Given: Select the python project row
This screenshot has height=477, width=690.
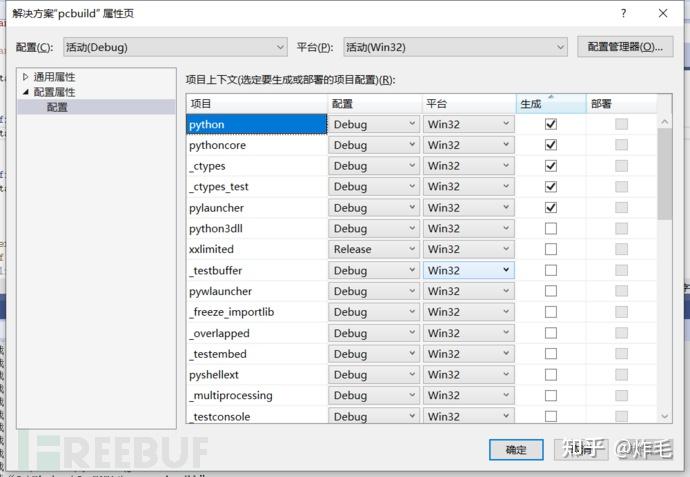Looking at the screenshot, I should [257, 124].
